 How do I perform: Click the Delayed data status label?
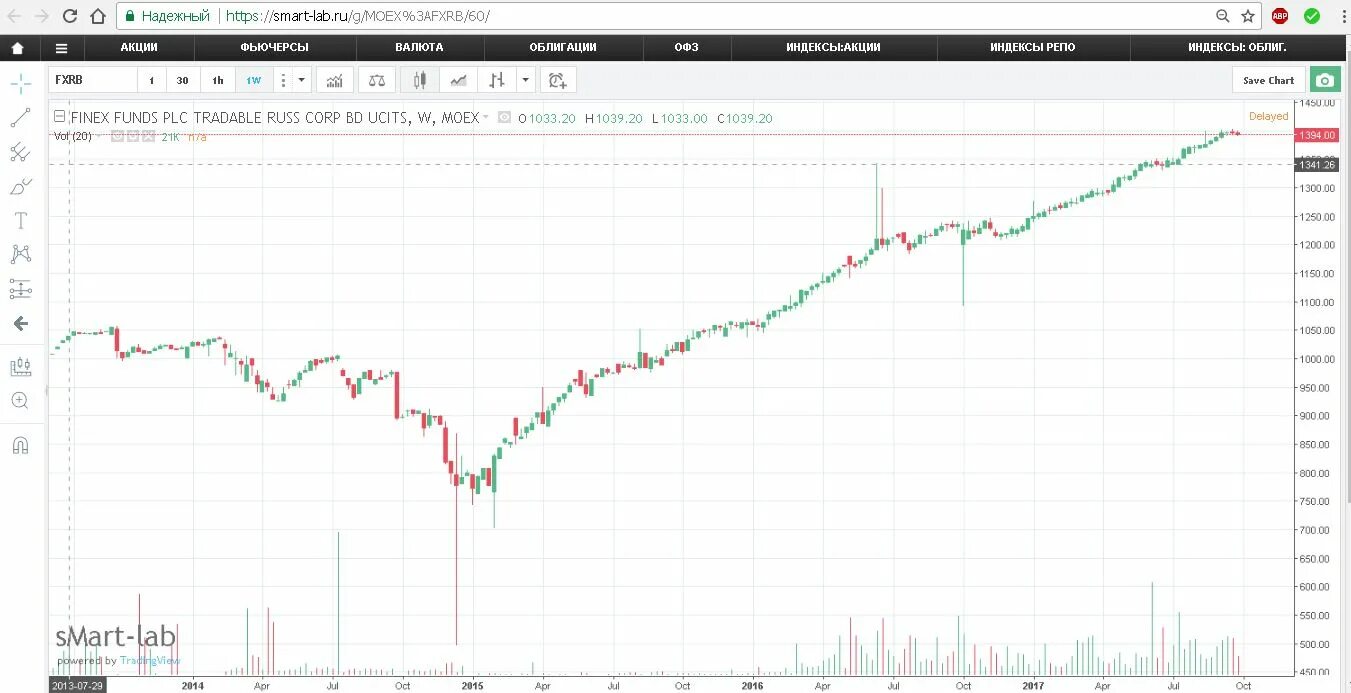tap(1268, 117)
